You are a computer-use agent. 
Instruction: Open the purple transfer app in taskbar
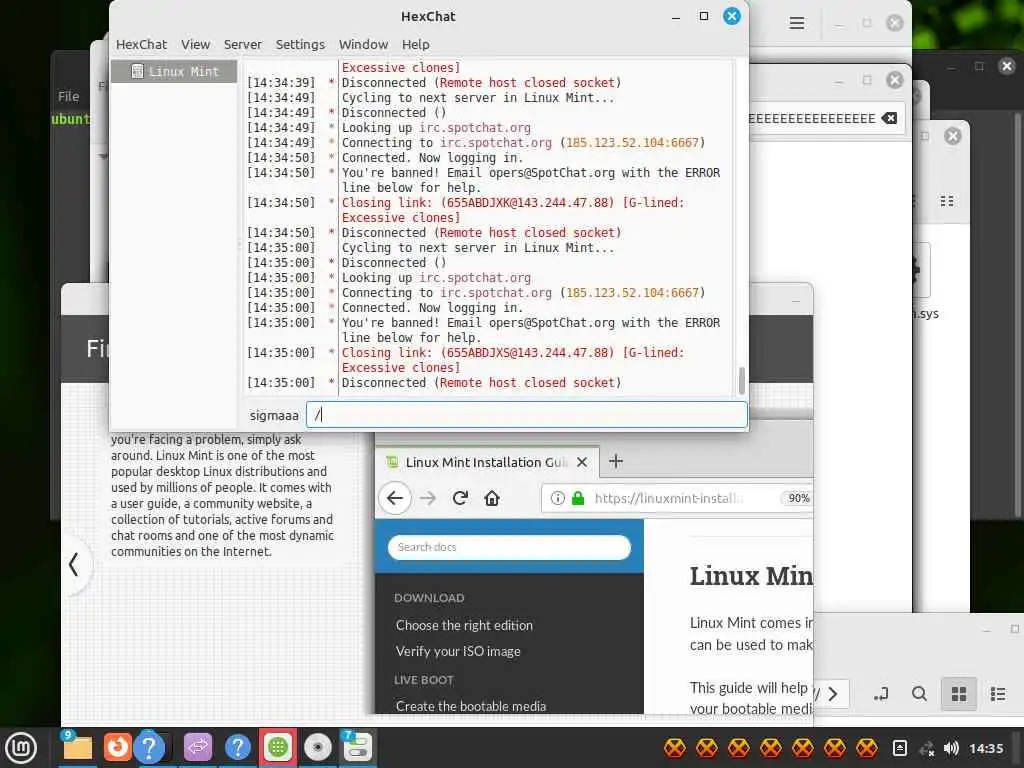pyautogui.click(x=198, y=748)
